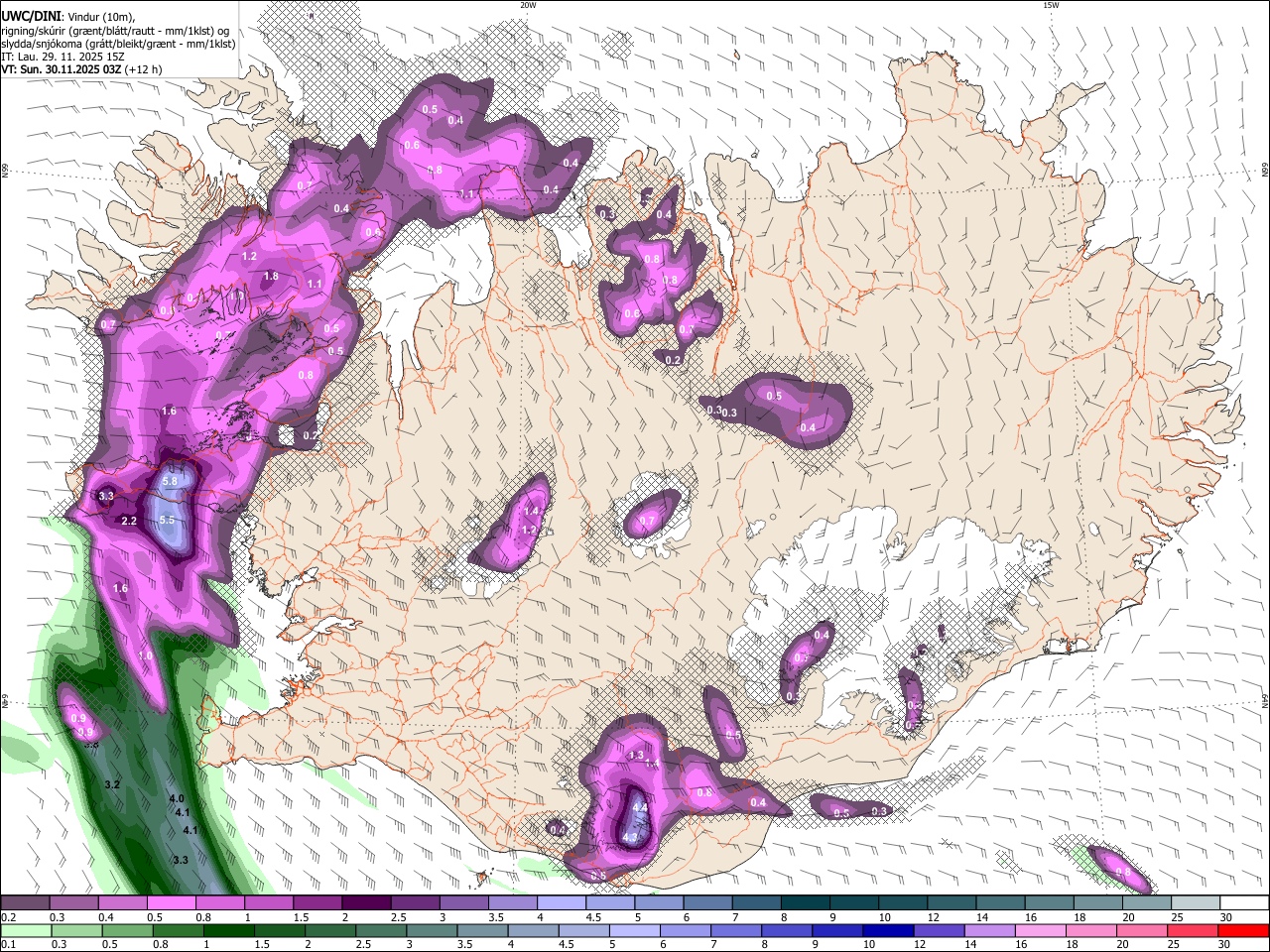Select the pale grey 25 swatch in snow legend
The width and height of the screenshot is (1270, 952).
click(x=1196, y=902)
